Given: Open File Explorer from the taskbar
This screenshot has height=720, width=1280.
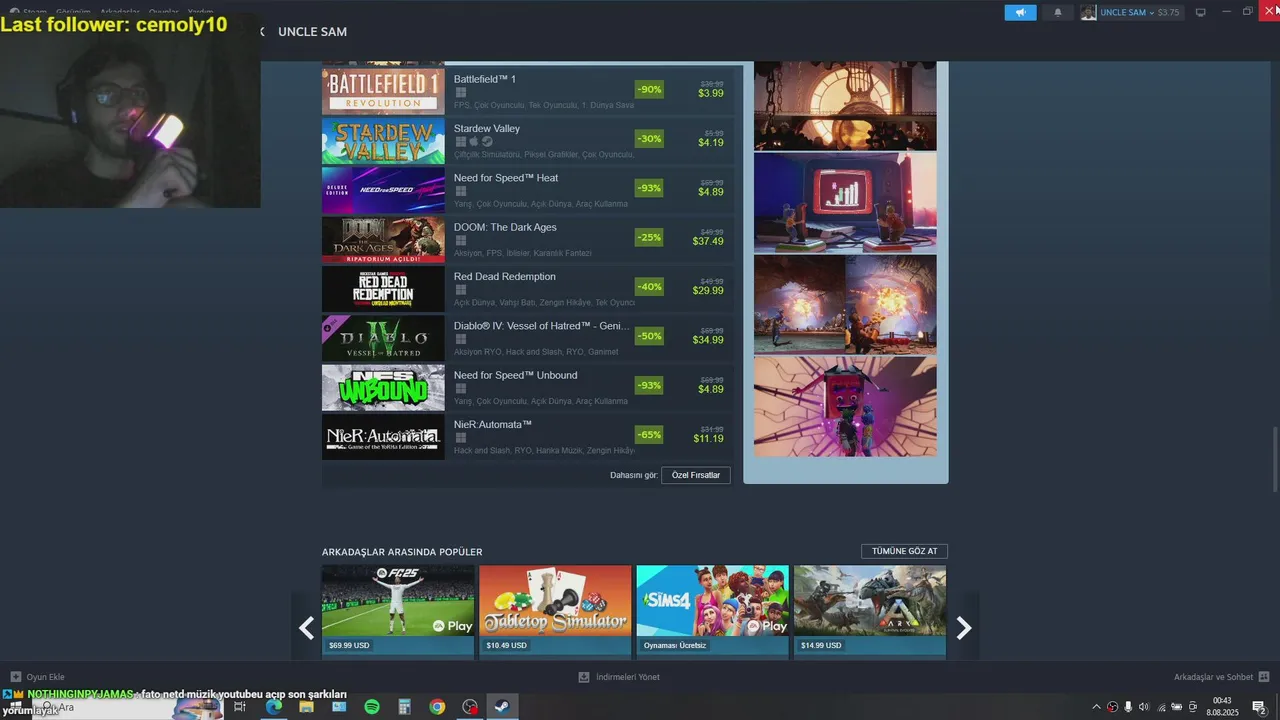Looking at the screenshot, I should coord(306,707).
